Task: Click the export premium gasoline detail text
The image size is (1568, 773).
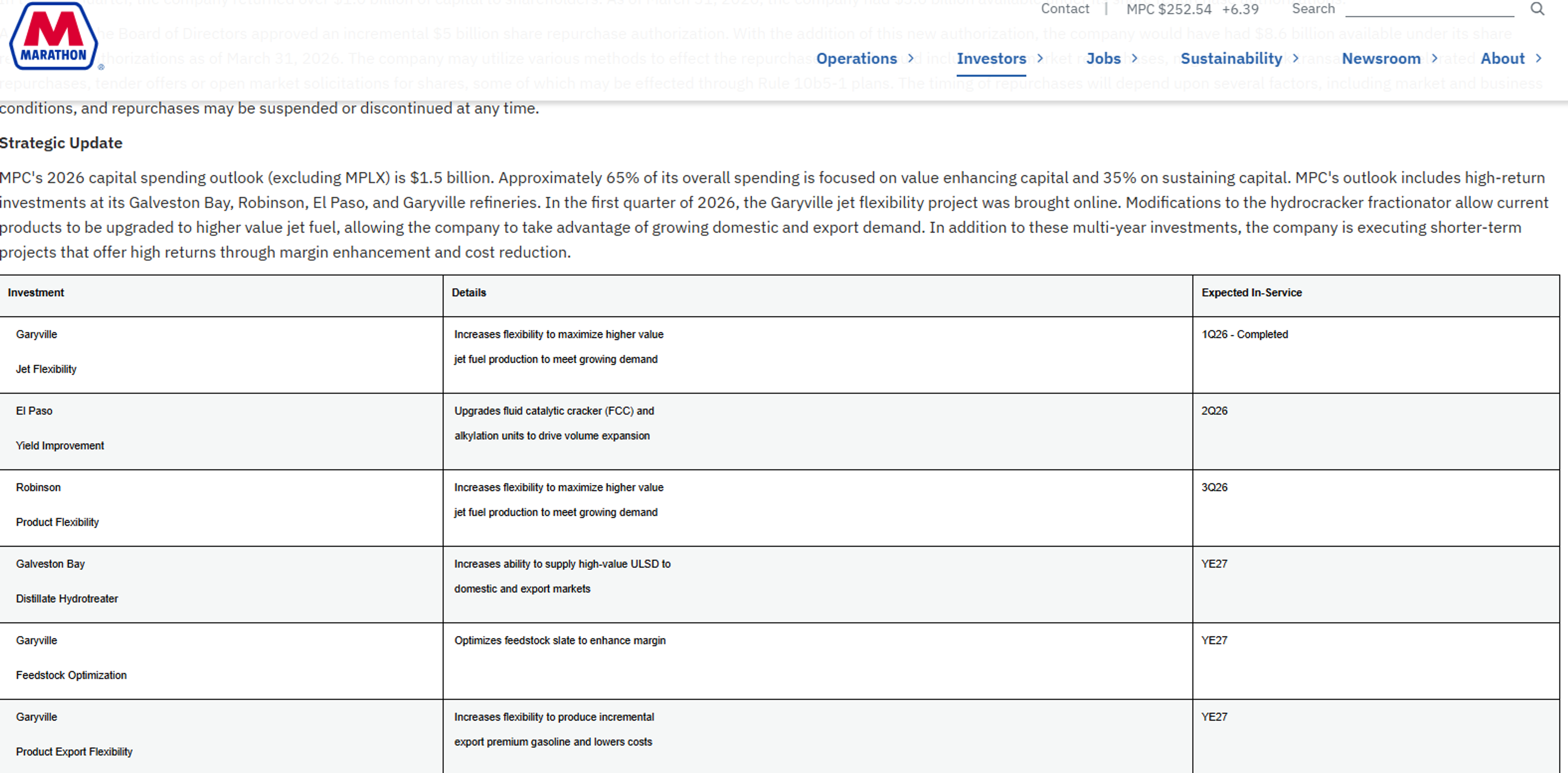Action: (553, 742)
